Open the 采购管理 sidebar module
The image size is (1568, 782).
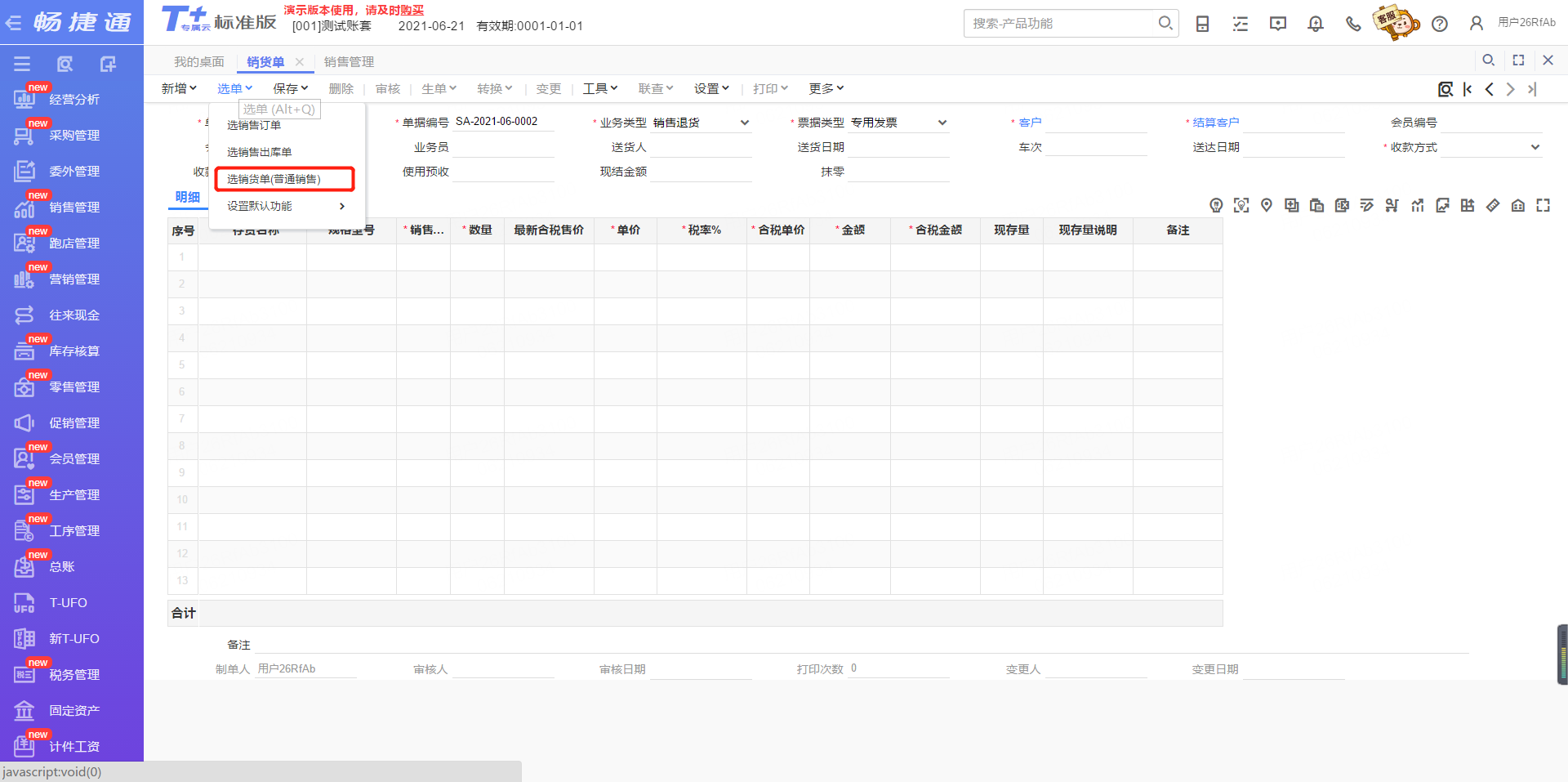coord(72,136)
